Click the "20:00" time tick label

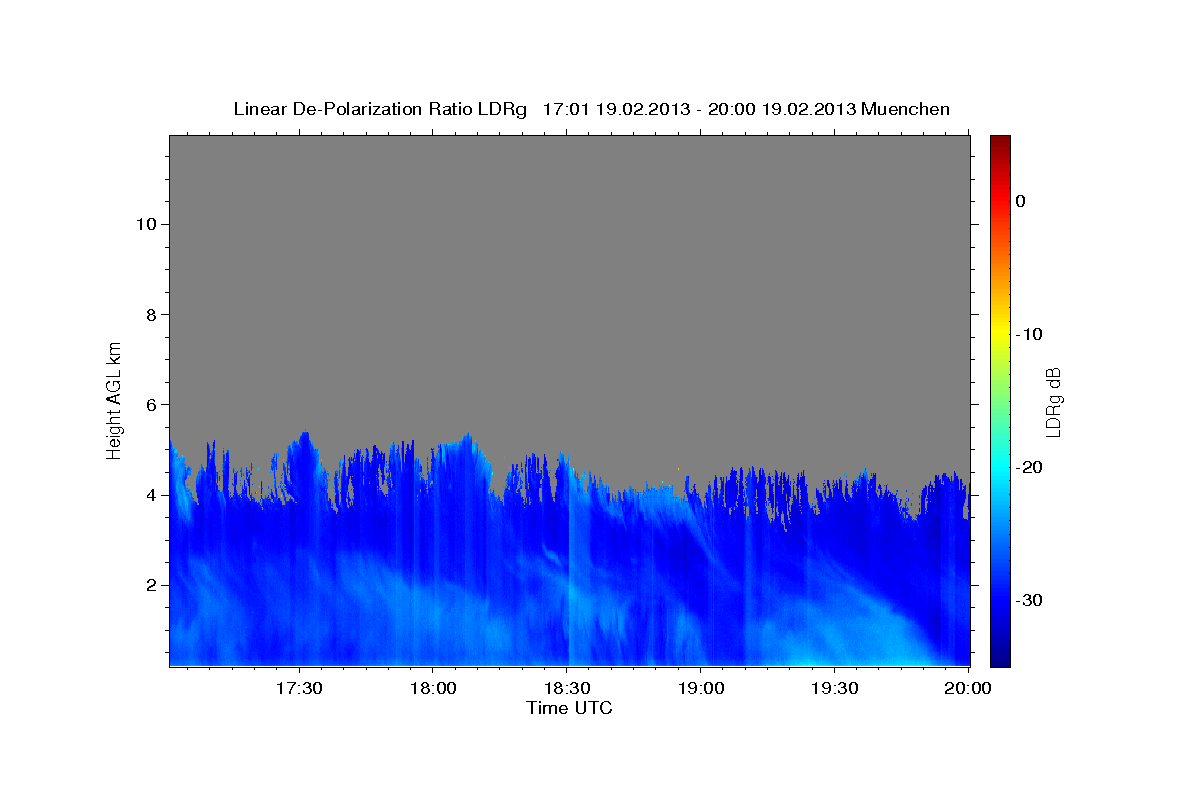[x=969, y=689]
